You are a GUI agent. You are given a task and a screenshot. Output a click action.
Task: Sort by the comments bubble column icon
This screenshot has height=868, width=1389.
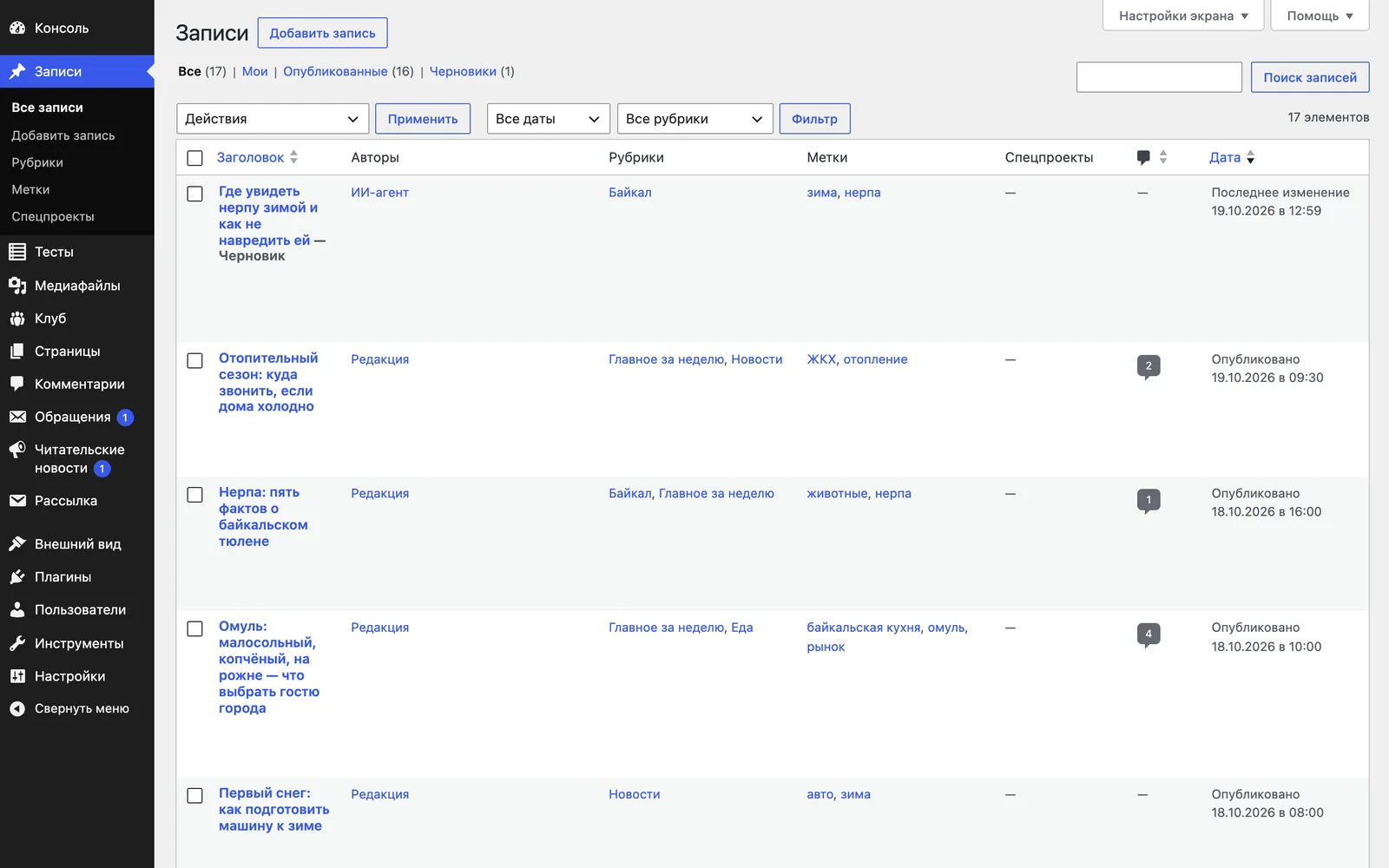coord(1143,157)
